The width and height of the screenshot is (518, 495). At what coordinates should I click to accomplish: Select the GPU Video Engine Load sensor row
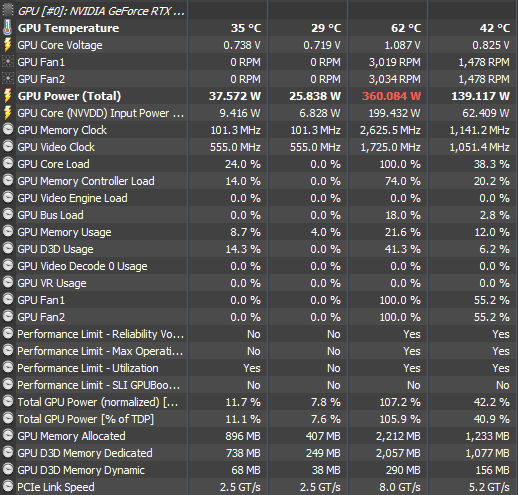click(x=259, y=198)
